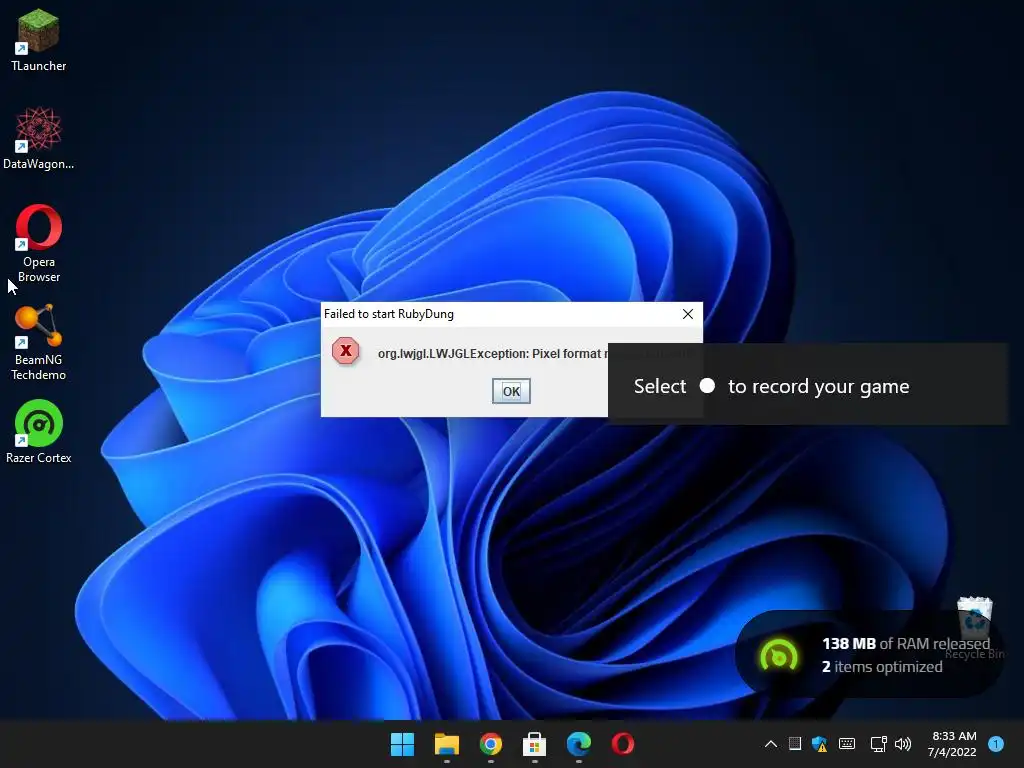
Task: Click the '2 items optimized' text
Action: click(882, 667)
